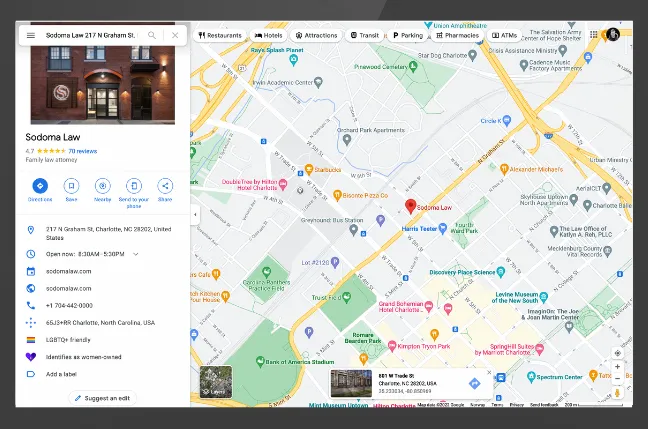Click the search magnifier icon
Viewport: 648px width, 429px height.
pyautogui.click(x=152, y=35)
